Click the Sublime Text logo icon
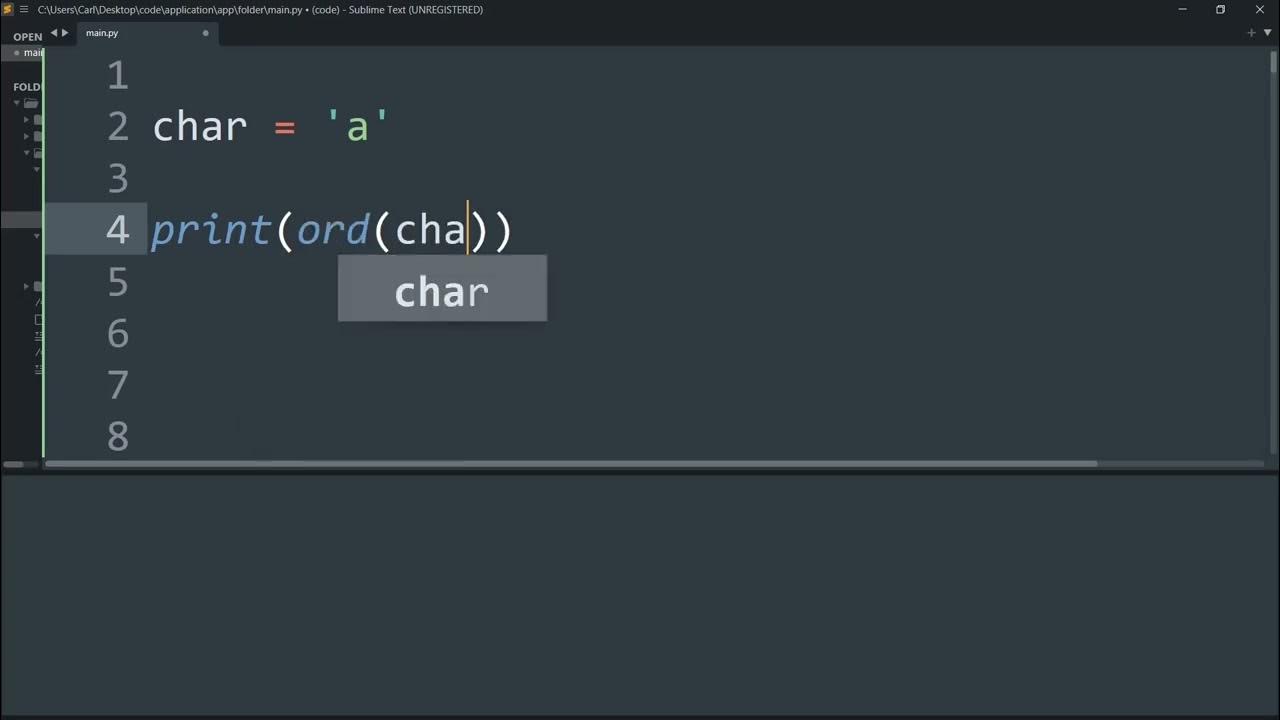The height and width of the screenshot is (720, 1280). 8,10
